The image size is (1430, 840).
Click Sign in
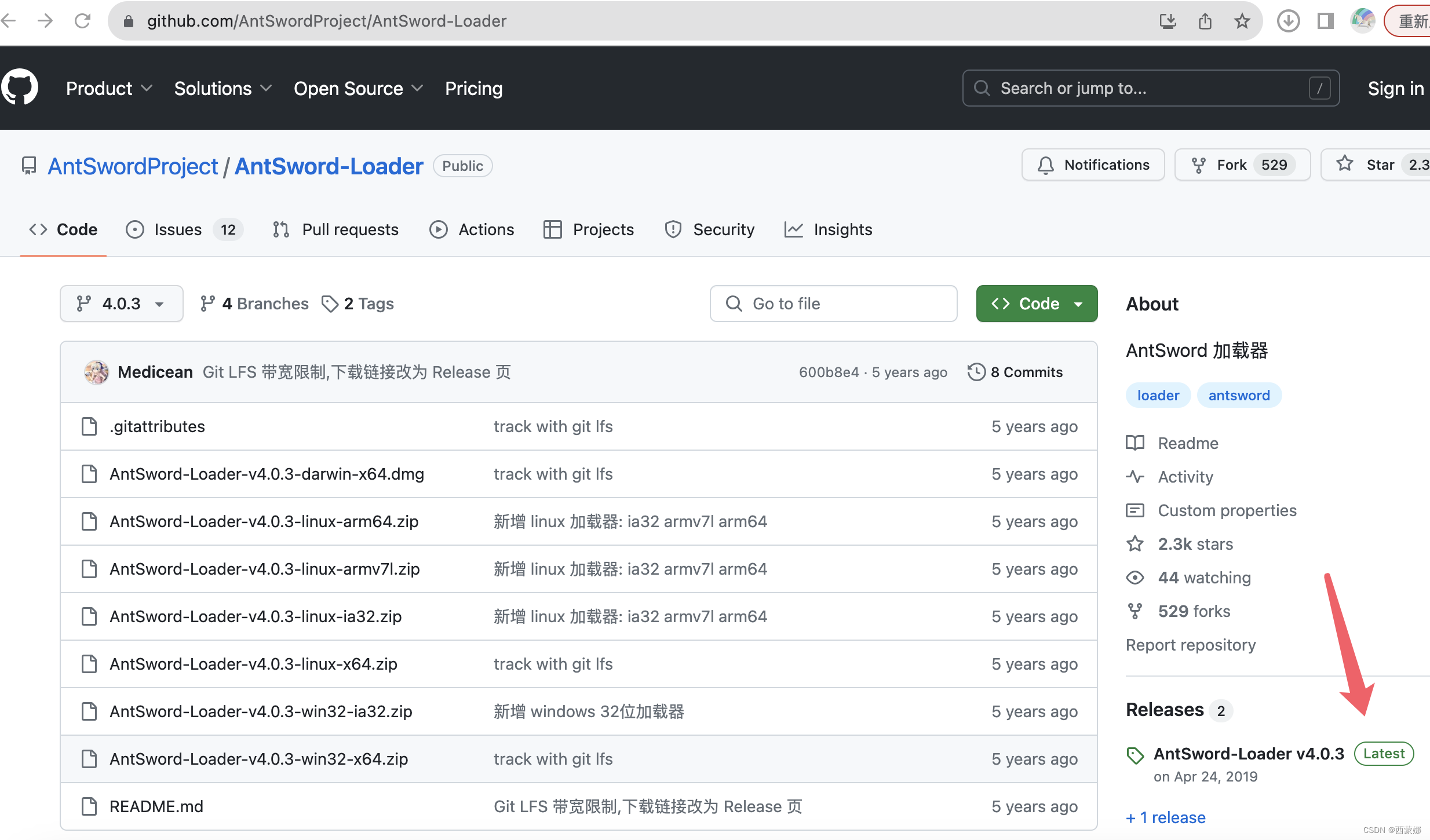point(1395,88)
